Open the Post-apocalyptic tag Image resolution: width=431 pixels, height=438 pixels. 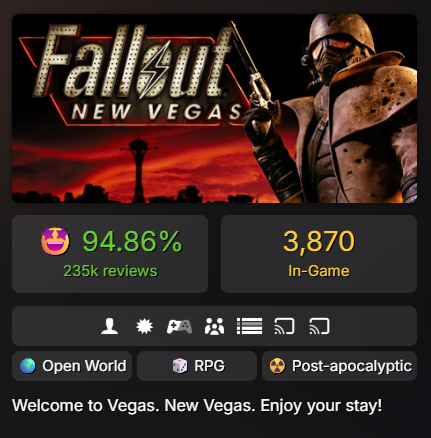click(339, 366)
